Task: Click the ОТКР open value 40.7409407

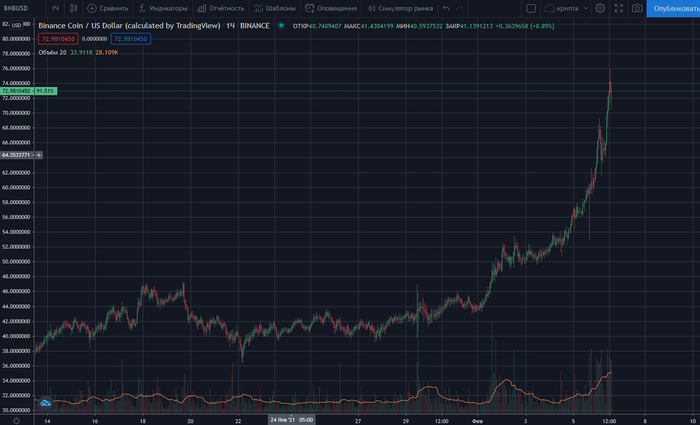Action: (x=325, y=26)
